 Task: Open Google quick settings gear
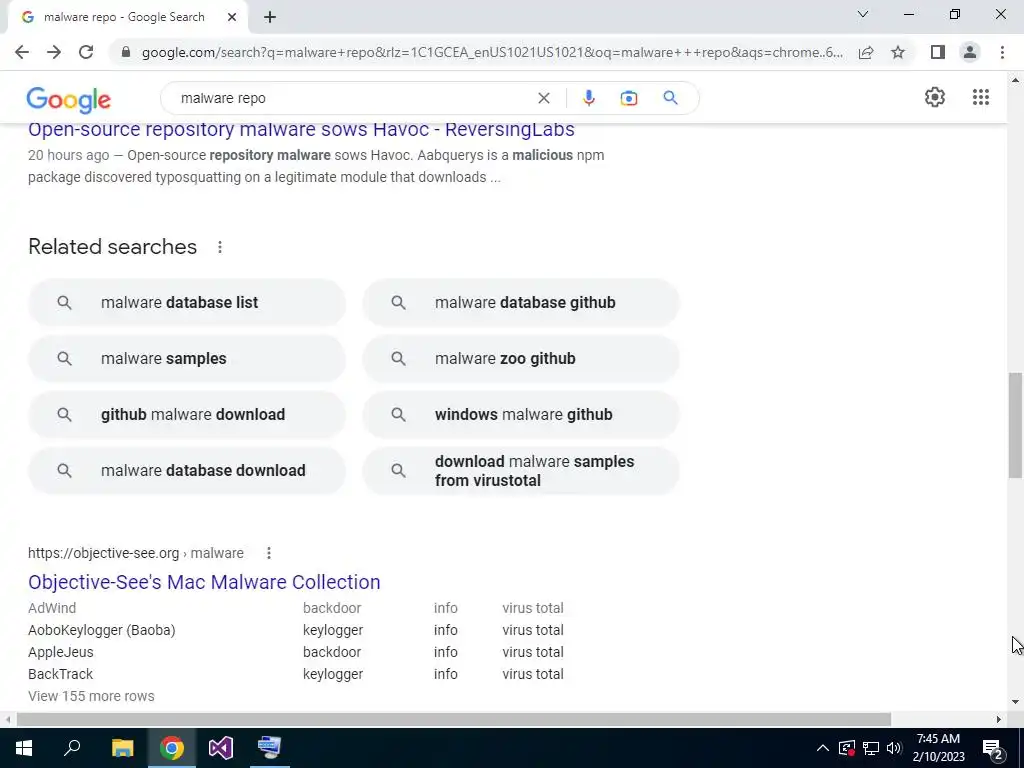coord(935,97)
